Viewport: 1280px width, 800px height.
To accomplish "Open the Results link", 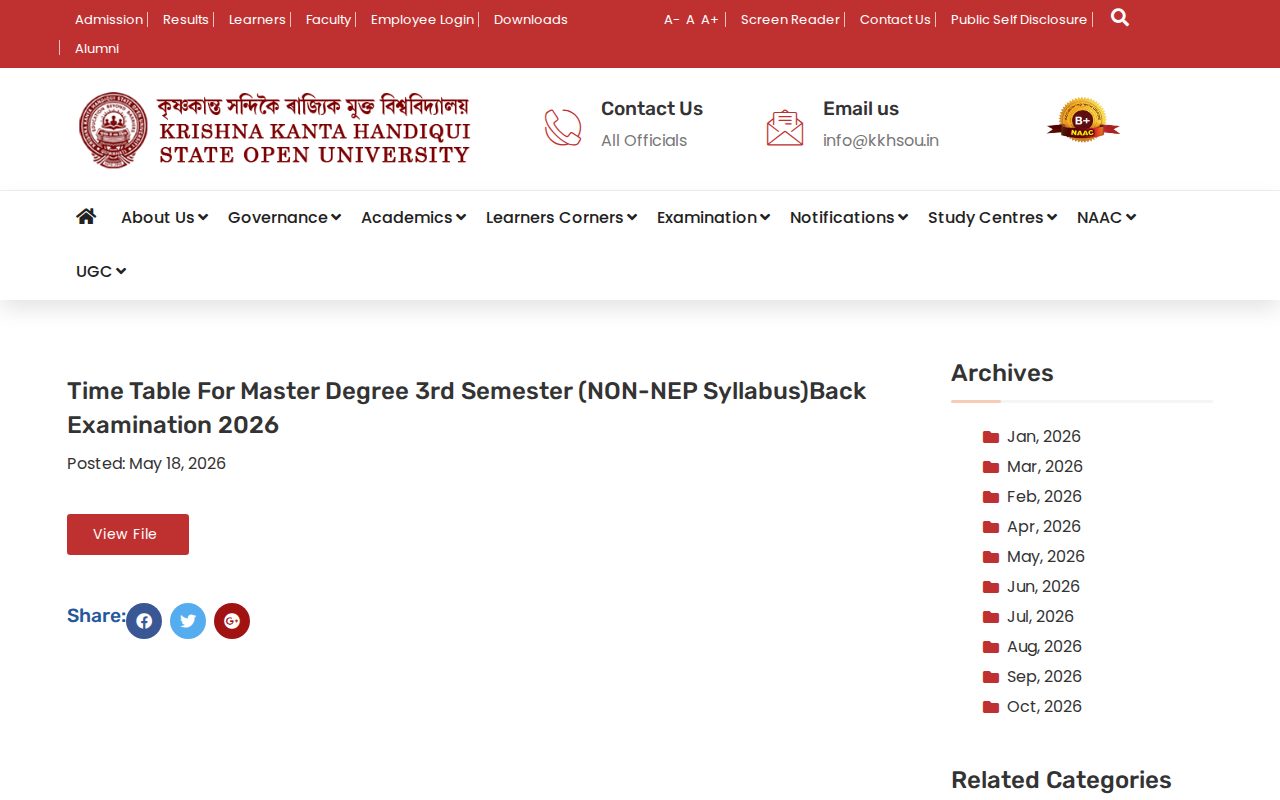I will pyautogui.click(x=186, y=19).
